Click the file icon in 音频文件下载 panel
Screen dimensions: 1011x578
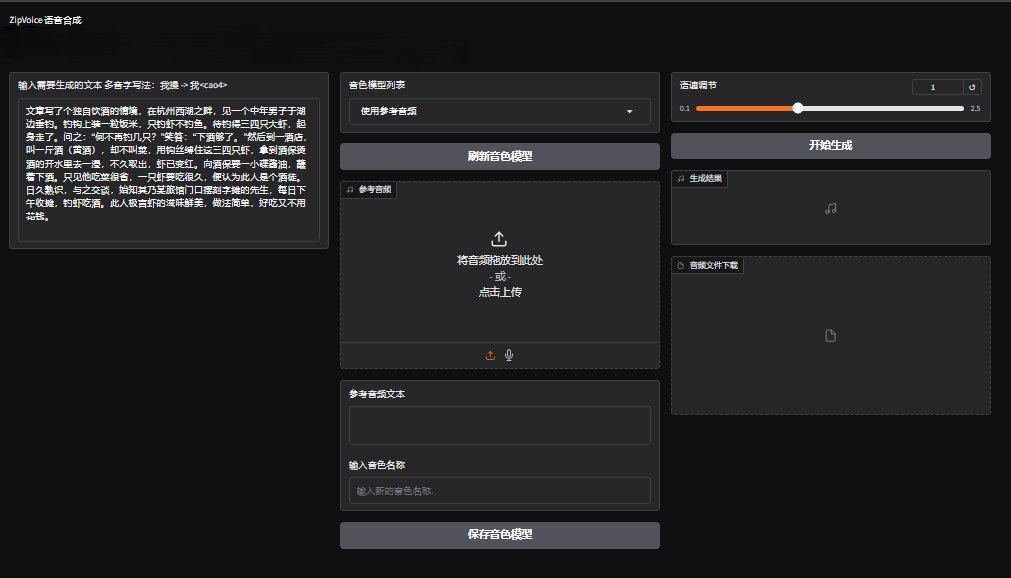click(x=830, y=336)
